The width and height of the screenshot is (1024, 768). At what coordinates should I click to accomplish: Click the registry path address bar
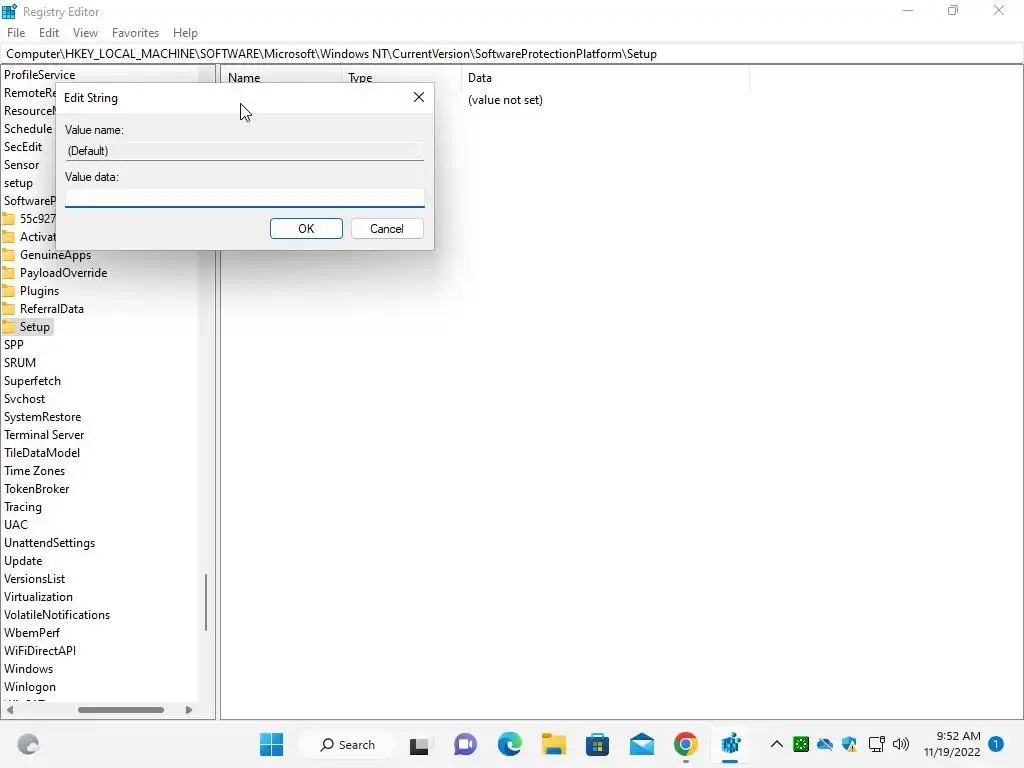512,54
